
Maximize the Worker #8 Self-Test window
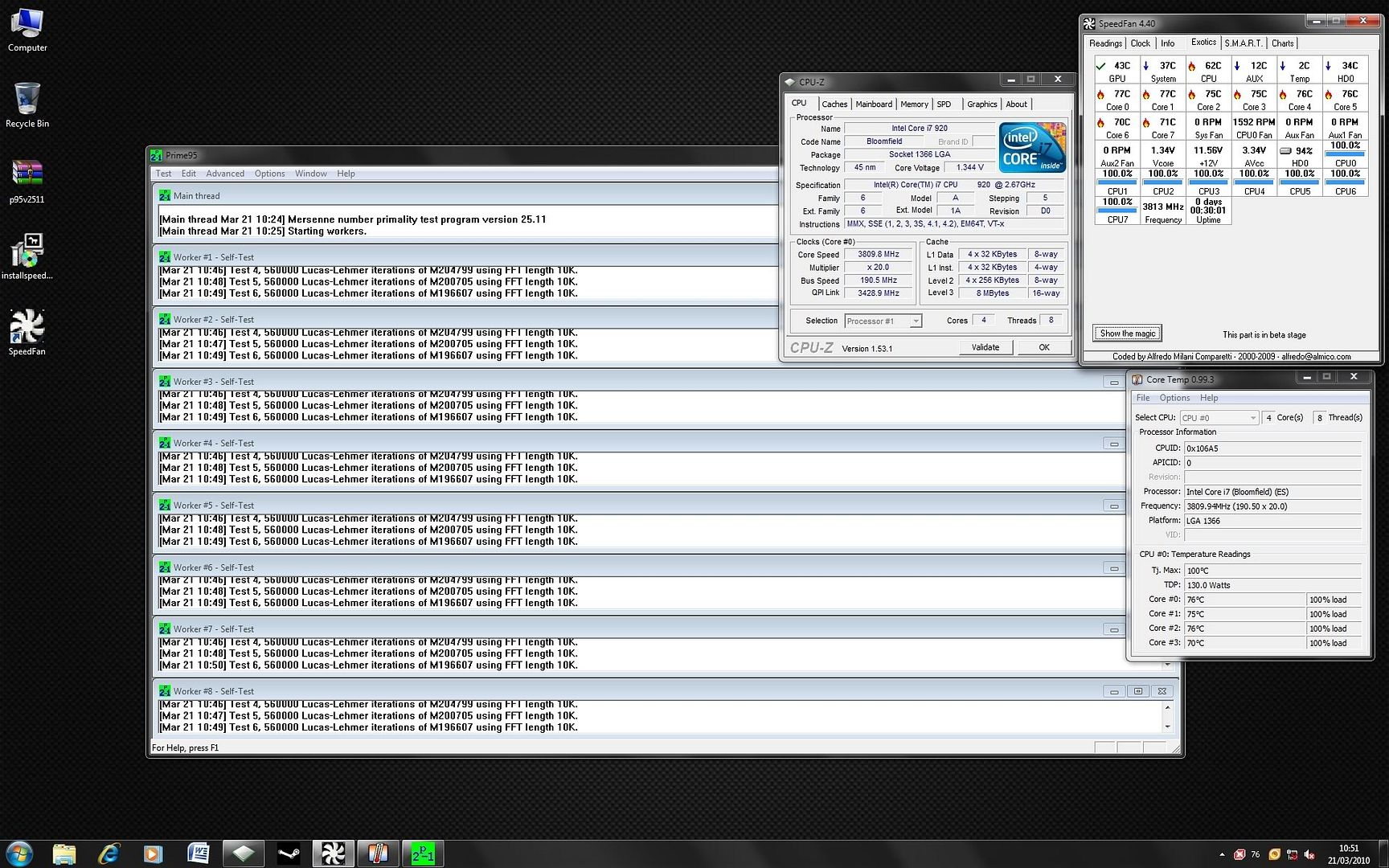(1137, 691)
